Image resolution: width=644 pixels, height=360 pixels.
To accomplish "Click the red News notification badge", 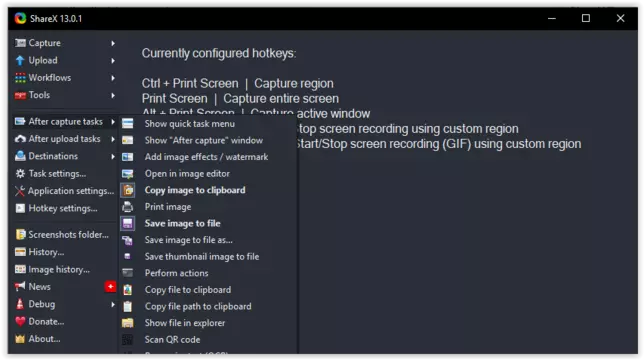I will [x=110, y=287].
